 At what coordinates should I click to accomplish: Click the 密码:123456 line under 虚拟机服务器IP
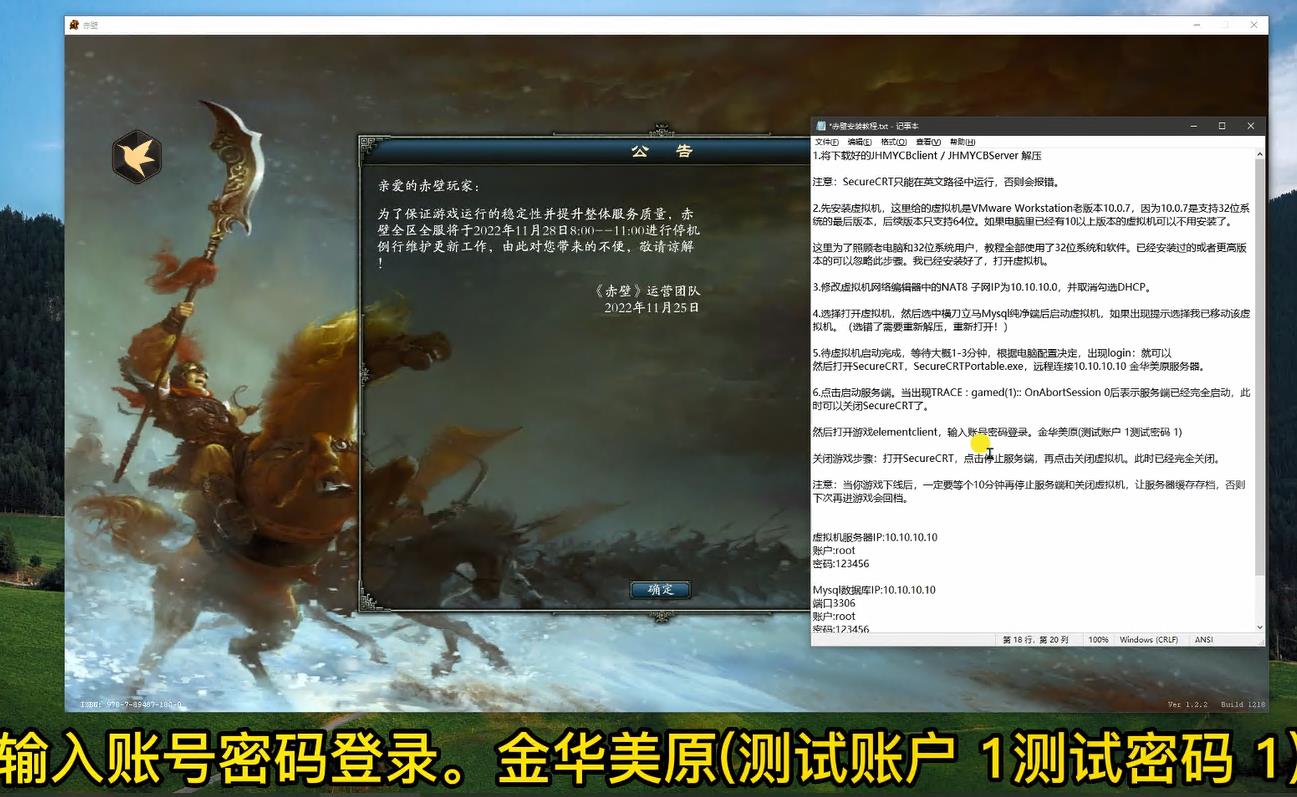tap(841, 564)
